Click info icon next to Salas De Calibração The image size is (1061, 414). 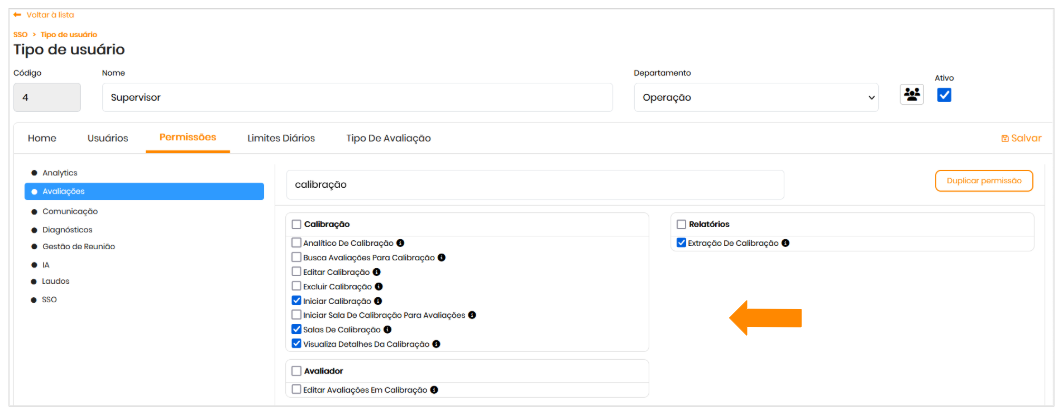tap(387, 329)
